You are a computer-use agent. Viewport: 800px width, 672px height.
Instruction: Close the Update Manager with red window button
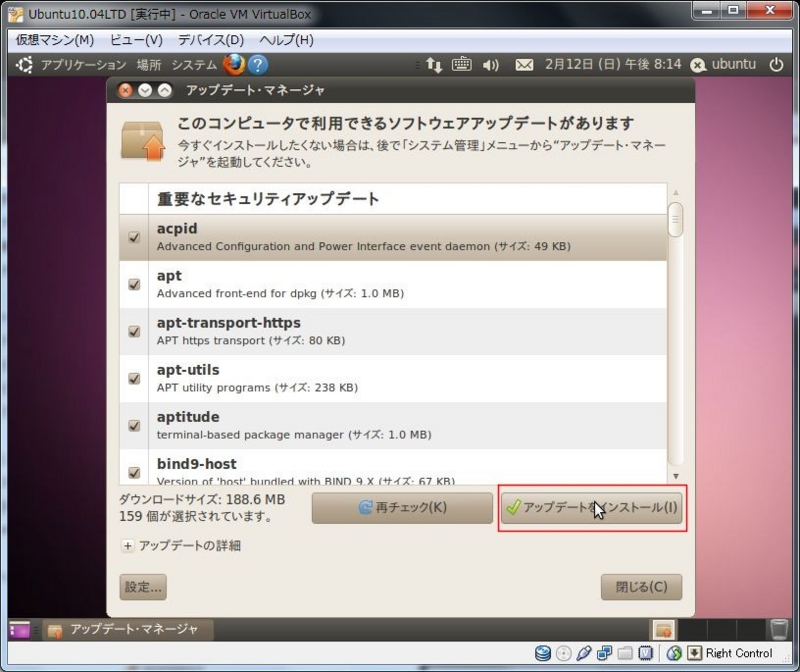coord(125,90)
